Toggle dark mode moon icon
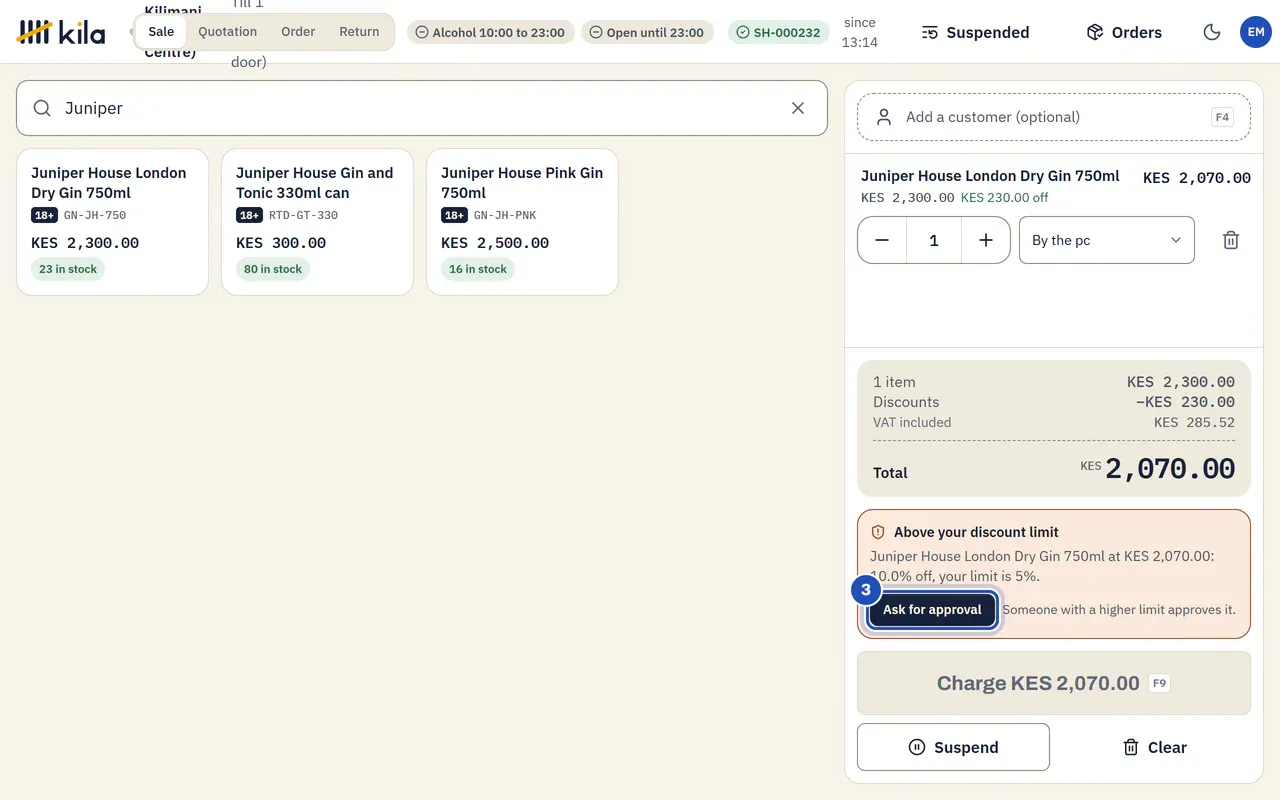This screenshot has height=800, width=1280. [1212, 32]
